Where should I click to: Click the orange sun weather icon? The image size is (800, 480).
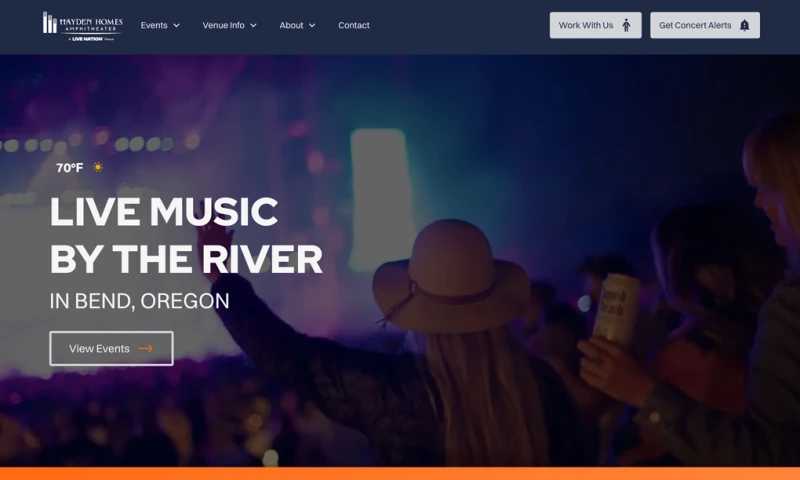[98, 167]
